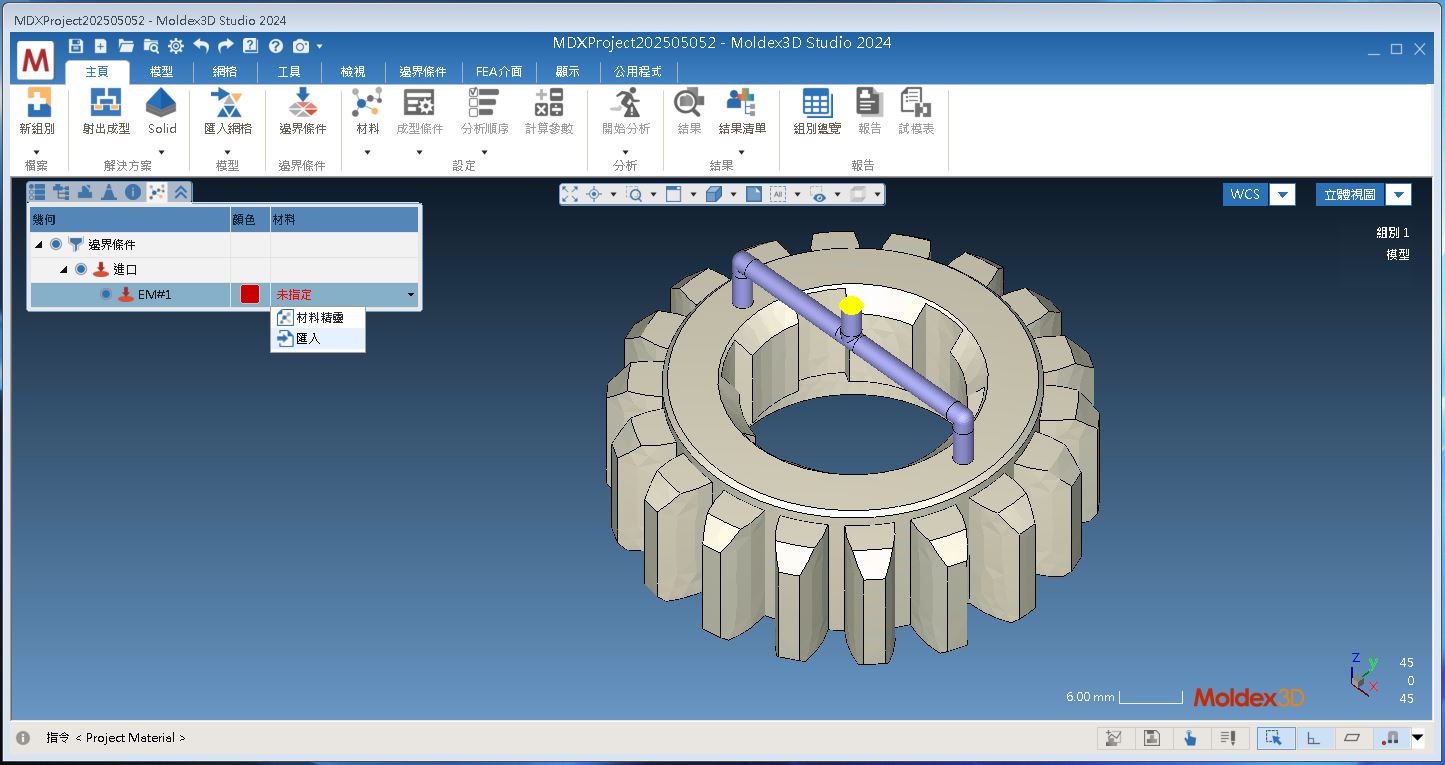
Task: Toggle visibility radio of EM#1 row
Action: (106, 294)
